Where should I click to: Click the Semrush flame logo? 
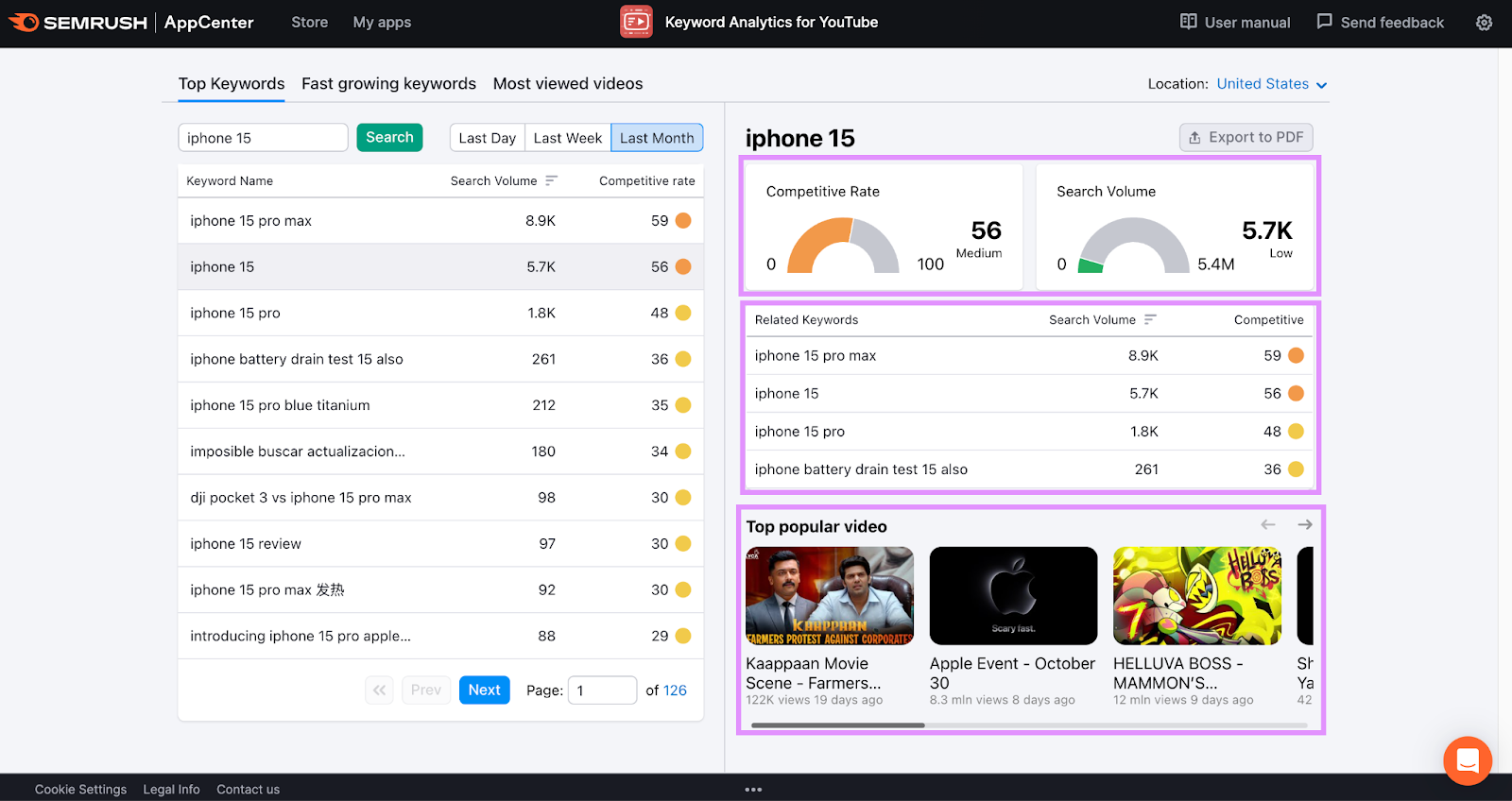pos(24,22)
